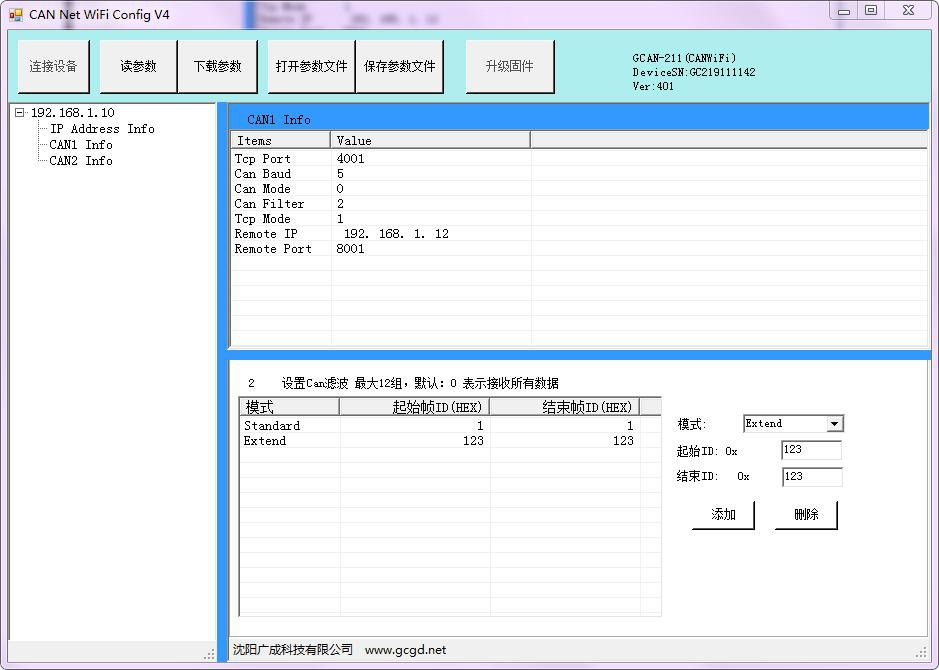939x670 pixels.
Task: Collapse the 192.168.1.10 tree node
Action: click(20, 113)
